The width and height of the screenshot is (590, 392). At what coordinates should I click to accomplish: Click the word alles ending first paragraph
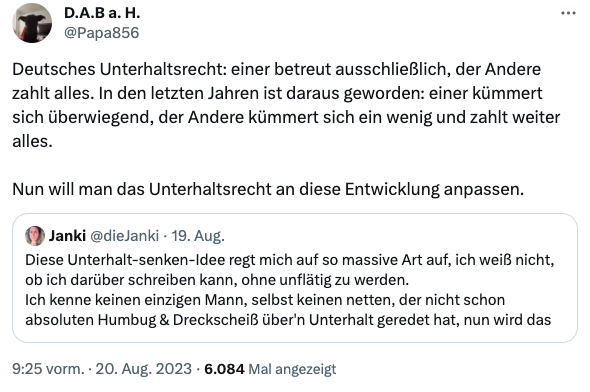coord(32,141)
